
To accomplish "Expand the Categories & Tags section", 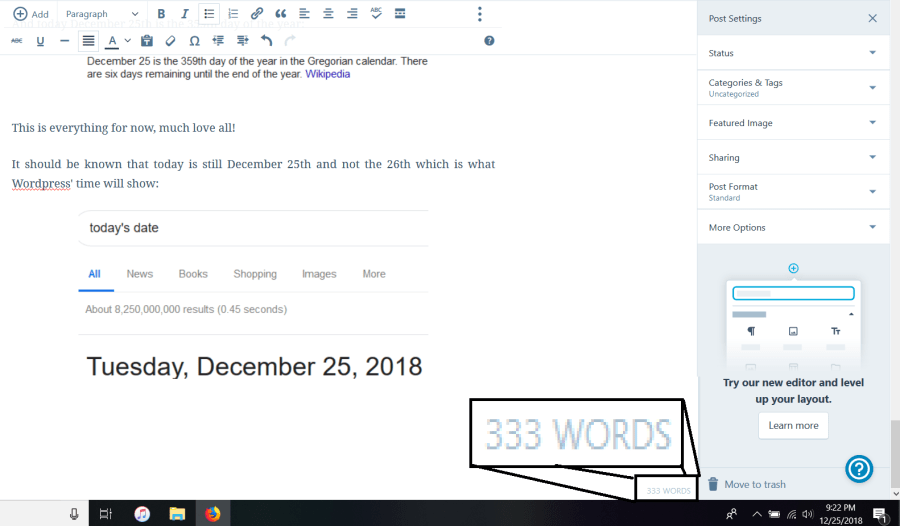I will coord(792,88).
